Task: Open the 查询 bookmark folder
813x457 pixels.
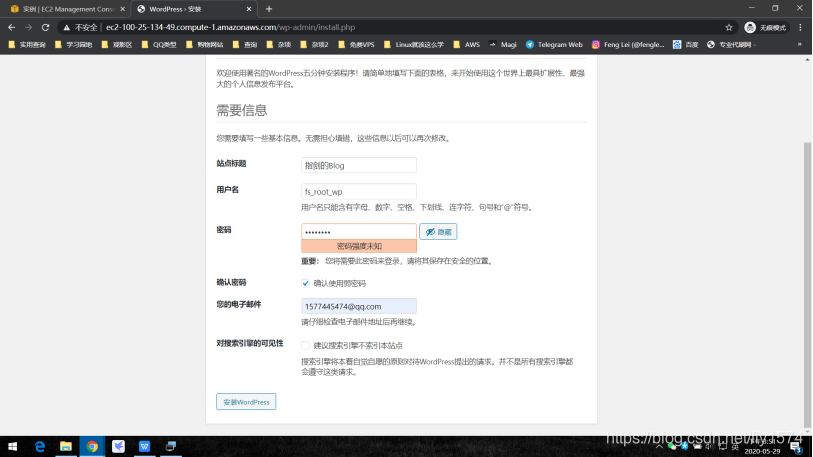Action: tap(245, 45)
